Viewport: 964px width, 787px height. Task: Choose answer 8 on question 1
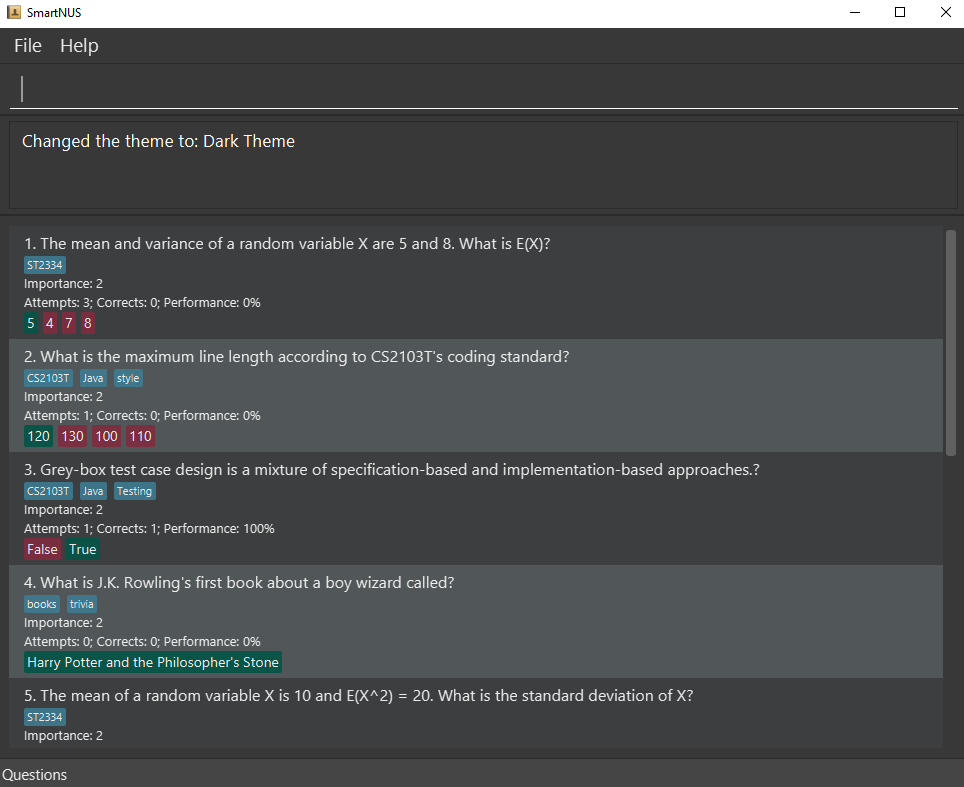(x=87, y=322)
